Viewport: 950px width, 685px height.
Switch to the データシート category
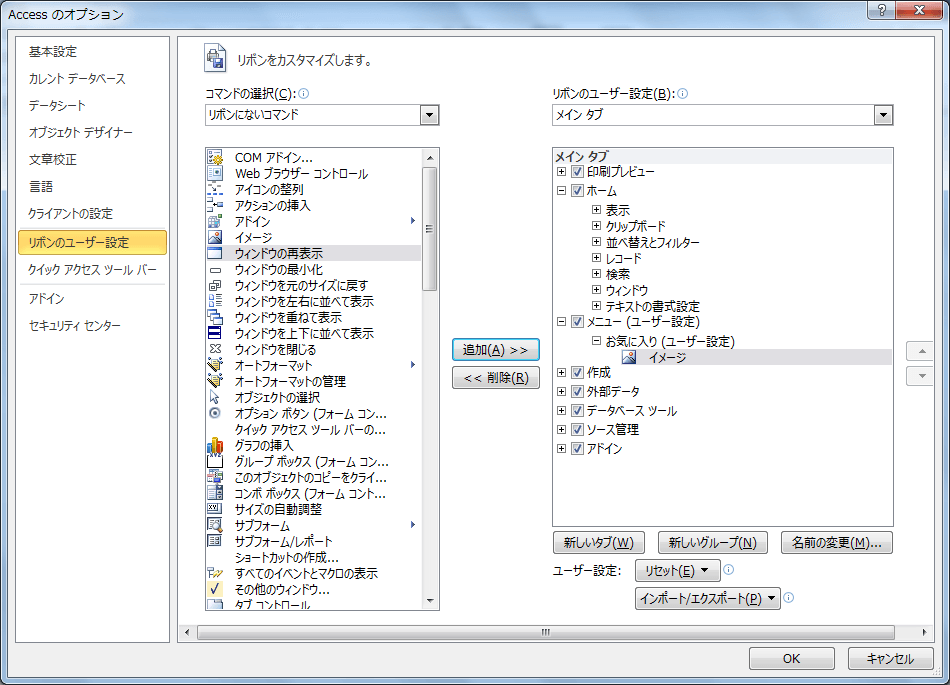point(57,105)
